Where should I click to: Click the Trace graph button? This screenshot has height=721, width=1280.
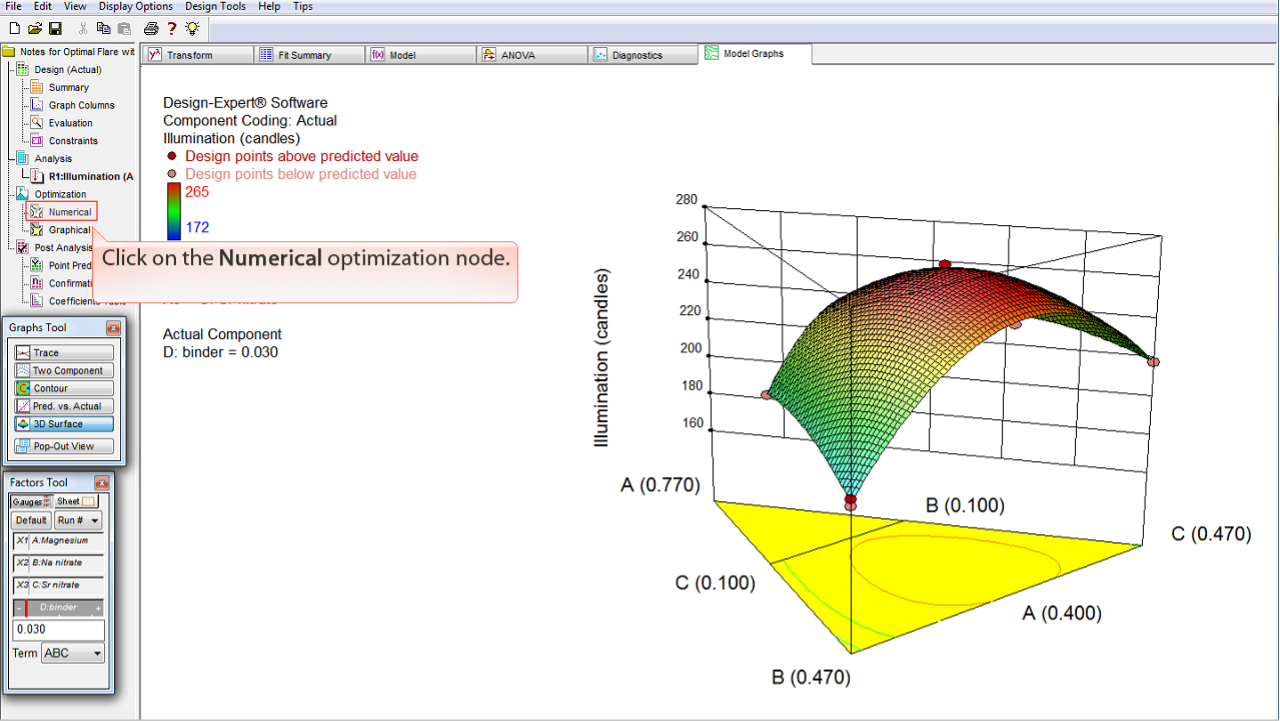tap(64, 353)
